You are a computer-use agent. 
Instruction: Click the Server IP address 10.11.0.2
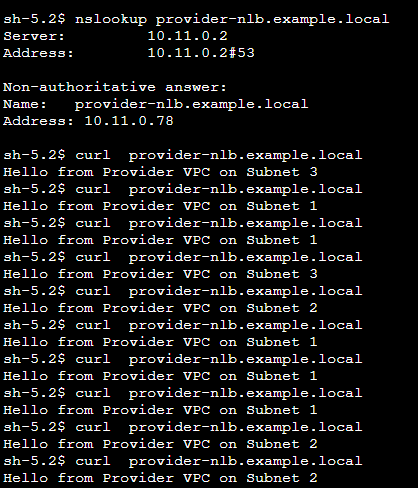coord(187,36)
